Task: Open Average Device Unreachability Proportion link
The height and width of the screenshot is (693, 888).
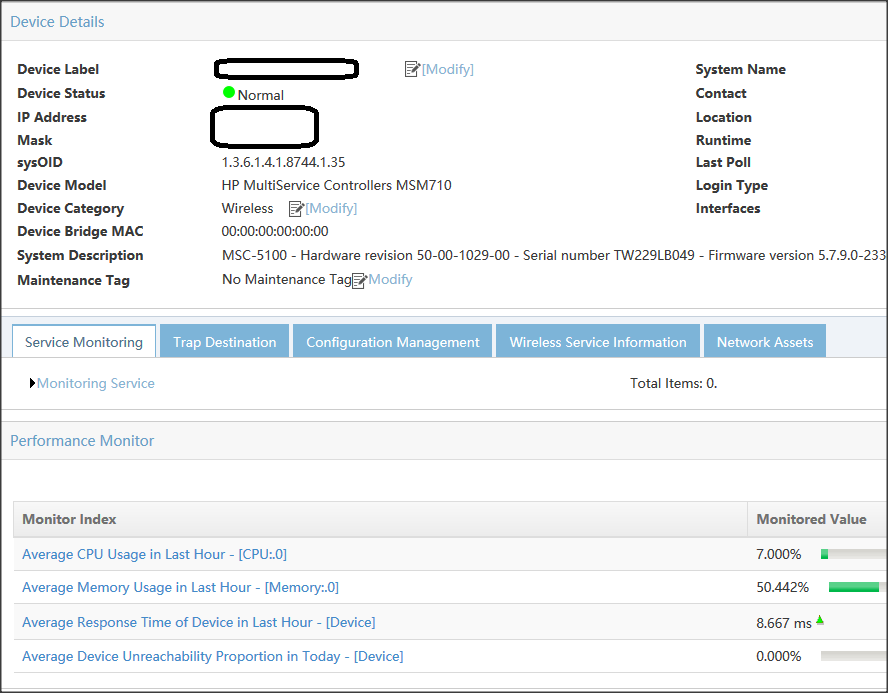Action: (213, 656)
